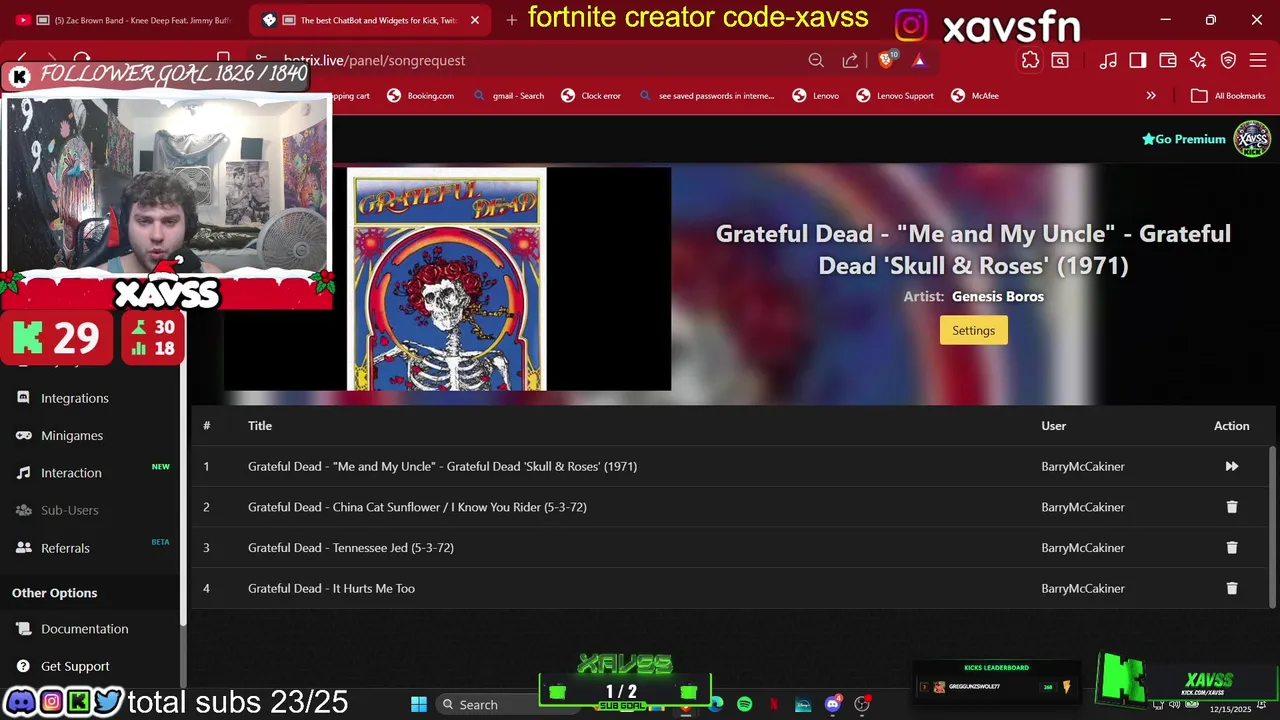Open the browser Extensions puzzle icon
Screen dimensions: 1280x720
pyautogui.click(x=1030, y=60)
